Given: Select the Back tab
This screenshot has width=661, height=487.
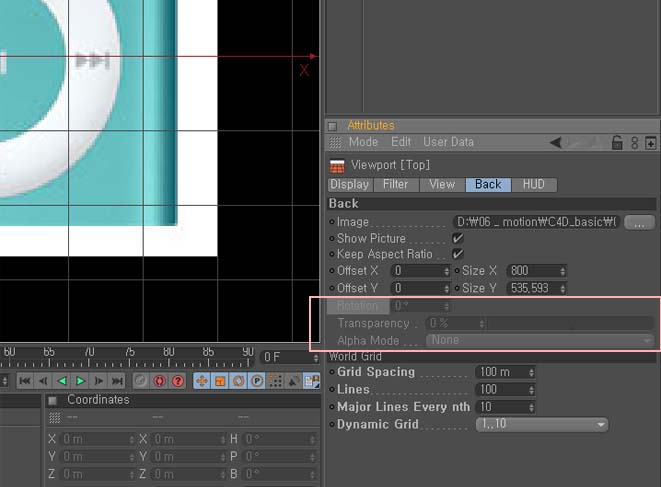Looking at the screenshot, I should pos(488,185).
